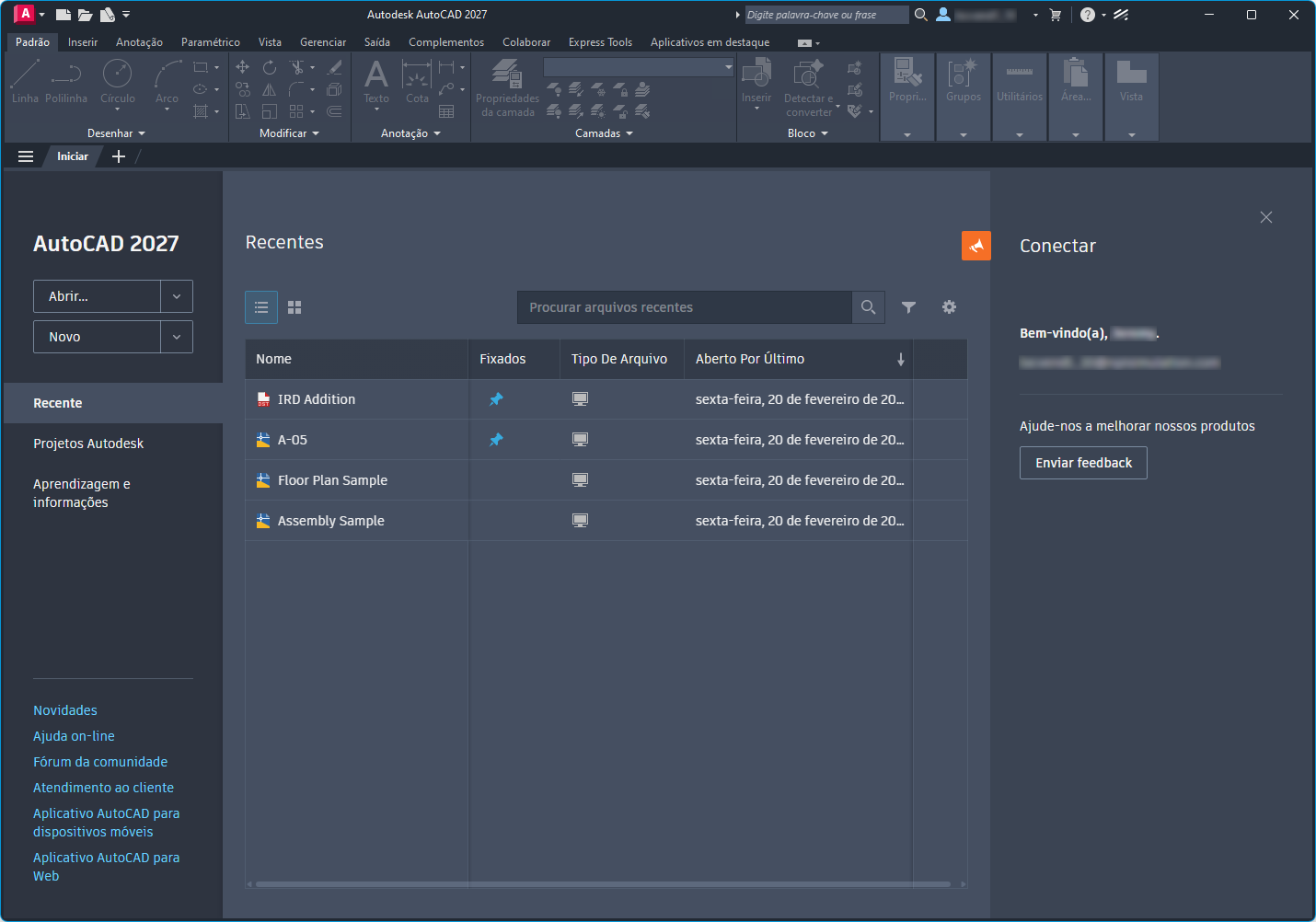The height and width of the screenshot is (922, 1316).
Task: Expand the Anotação panel flyout
Action: pyautogui.click(x=410, y=133)
